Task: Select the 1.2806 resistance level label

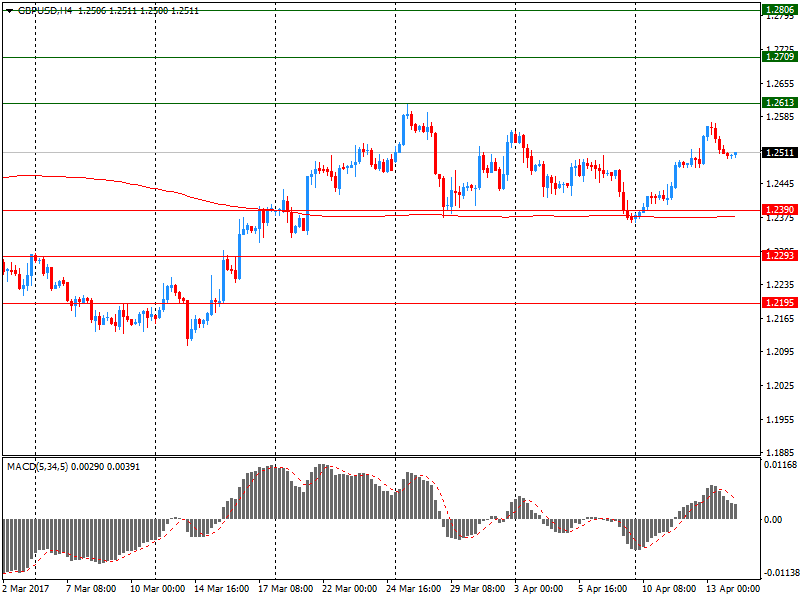Action: [780, 10]
